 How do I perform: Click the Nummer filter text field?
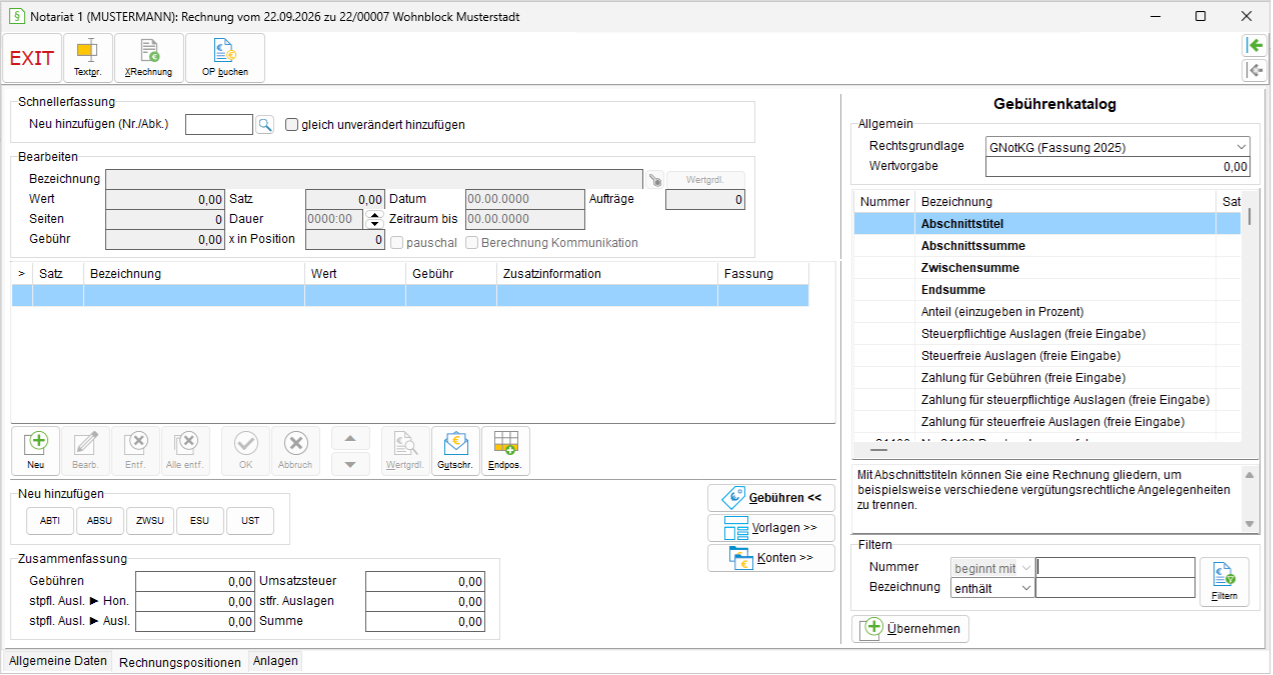[x=1115, y=568]
